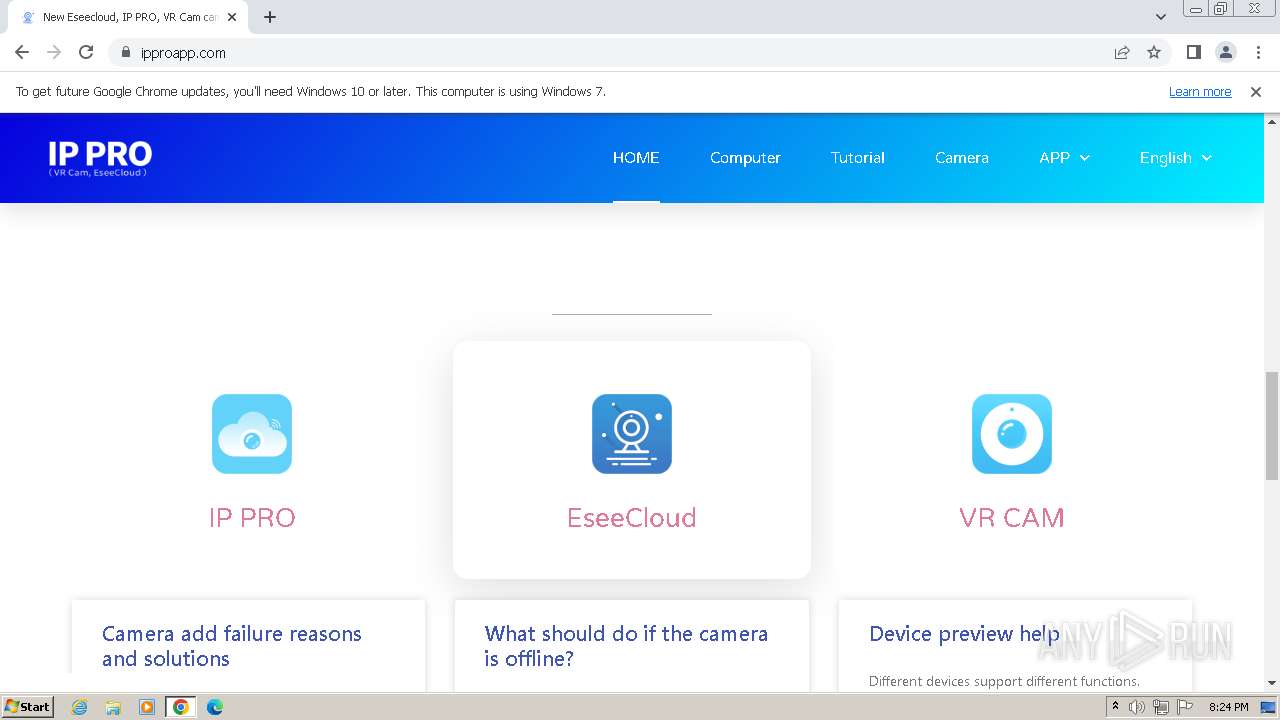Screen dimensions: 1280x720
Task: Open the Tutorial navigation item
Action: (x=858, y=158)
